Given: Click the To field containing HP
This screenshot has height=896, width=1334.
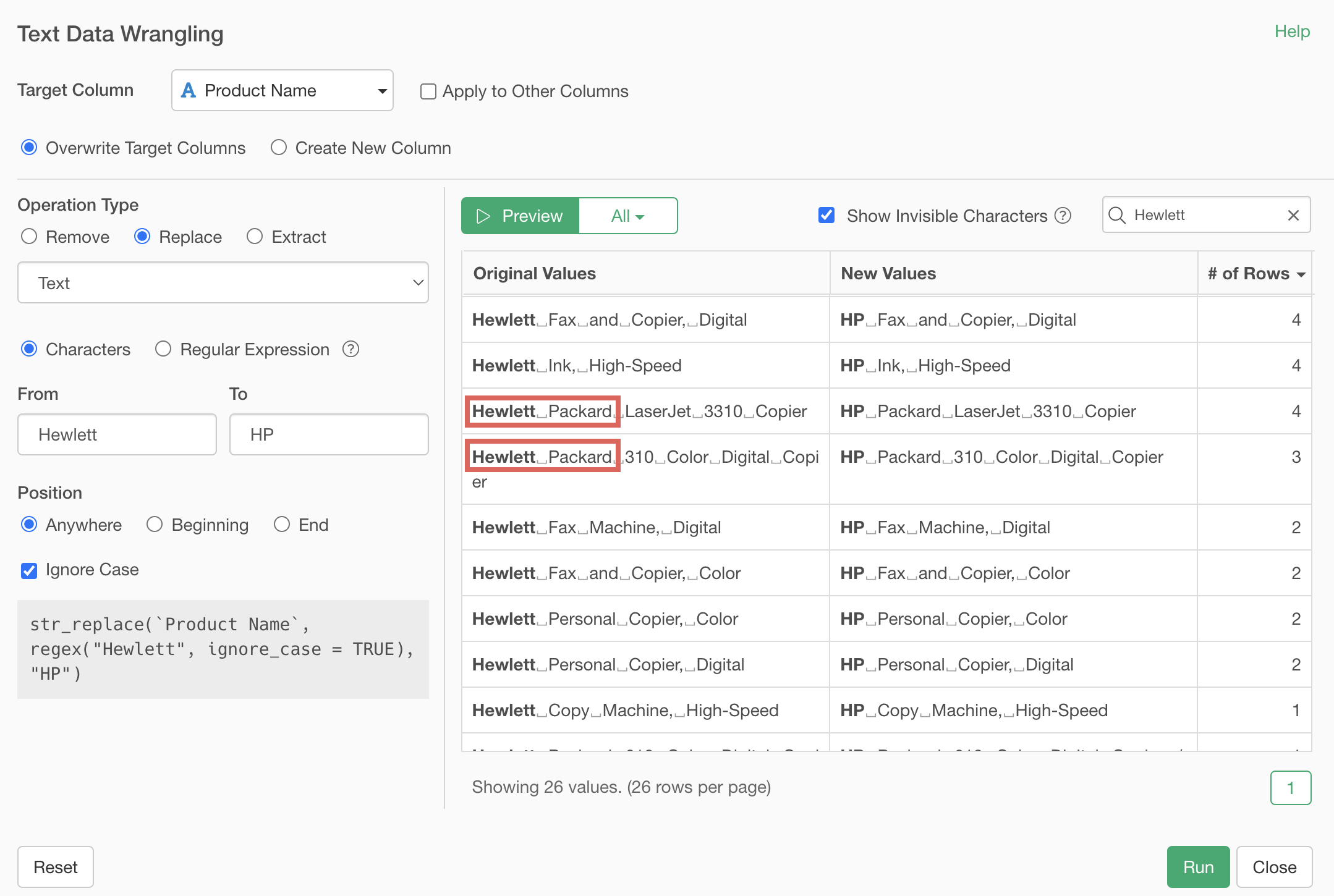Looking at the screenshot, I should click(x=329, y=434).
